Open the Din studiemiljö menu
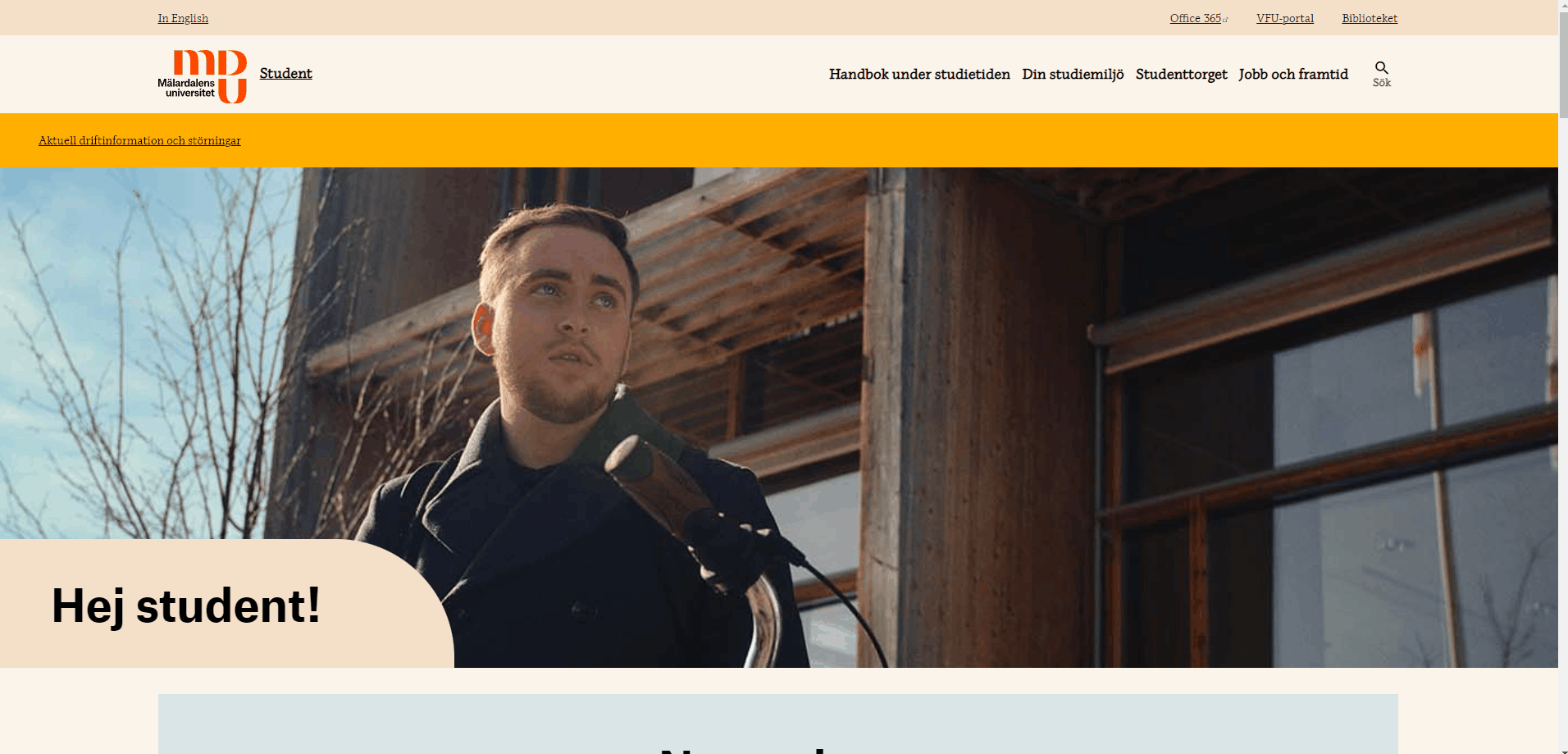 pos(1073,74)
